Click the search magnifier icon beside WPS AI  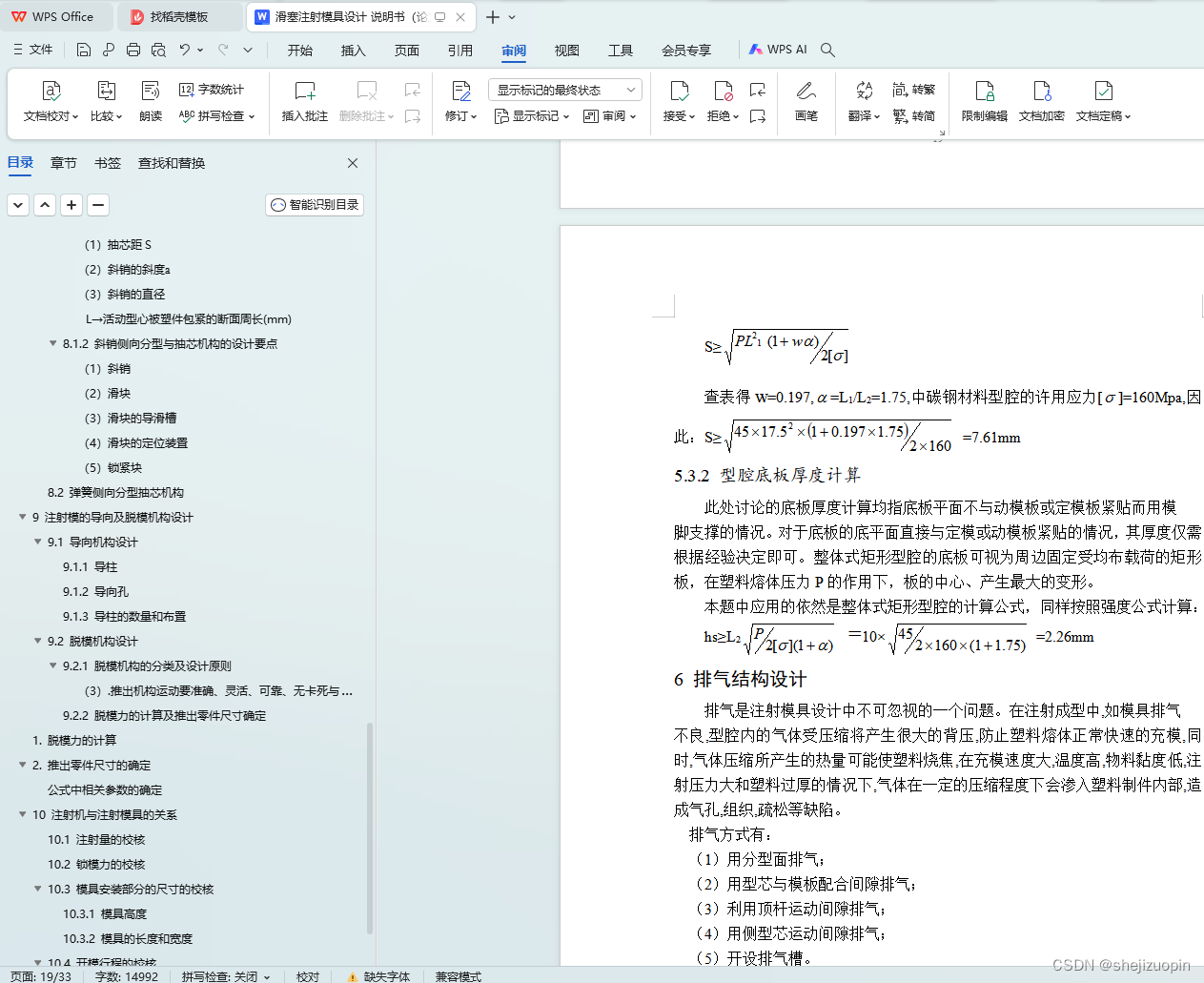(x=827, y=50)
